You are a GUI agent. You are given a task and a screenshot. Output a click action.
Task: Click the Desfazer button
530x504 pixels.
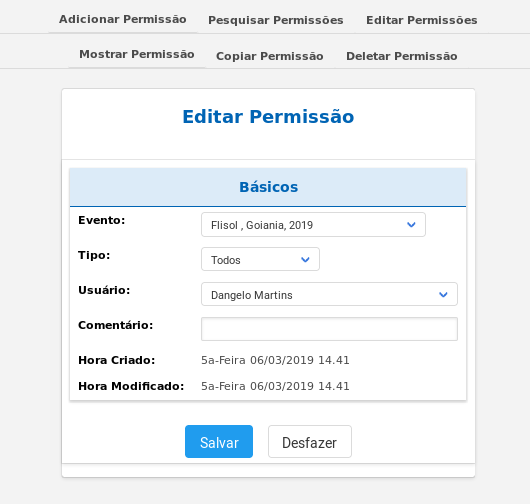point(310,442)
